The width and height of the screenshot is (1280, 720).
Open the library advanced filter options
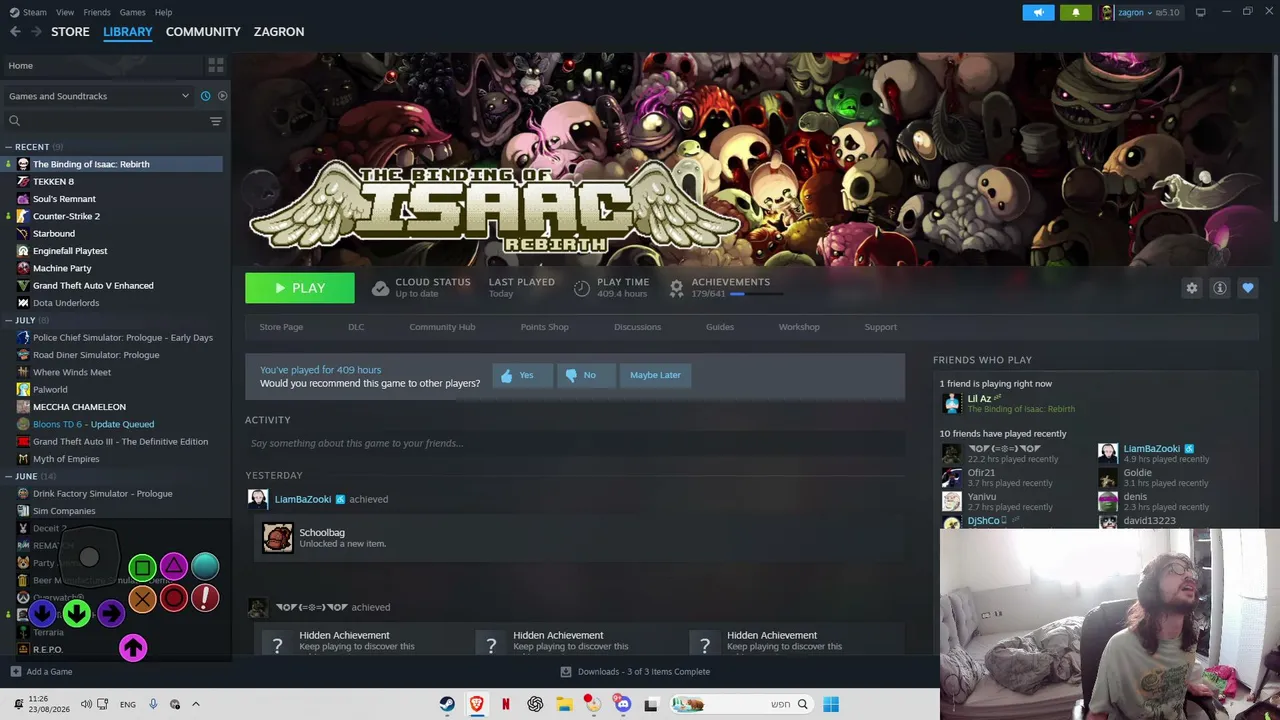pyautogui.click(x=216, y=121)
